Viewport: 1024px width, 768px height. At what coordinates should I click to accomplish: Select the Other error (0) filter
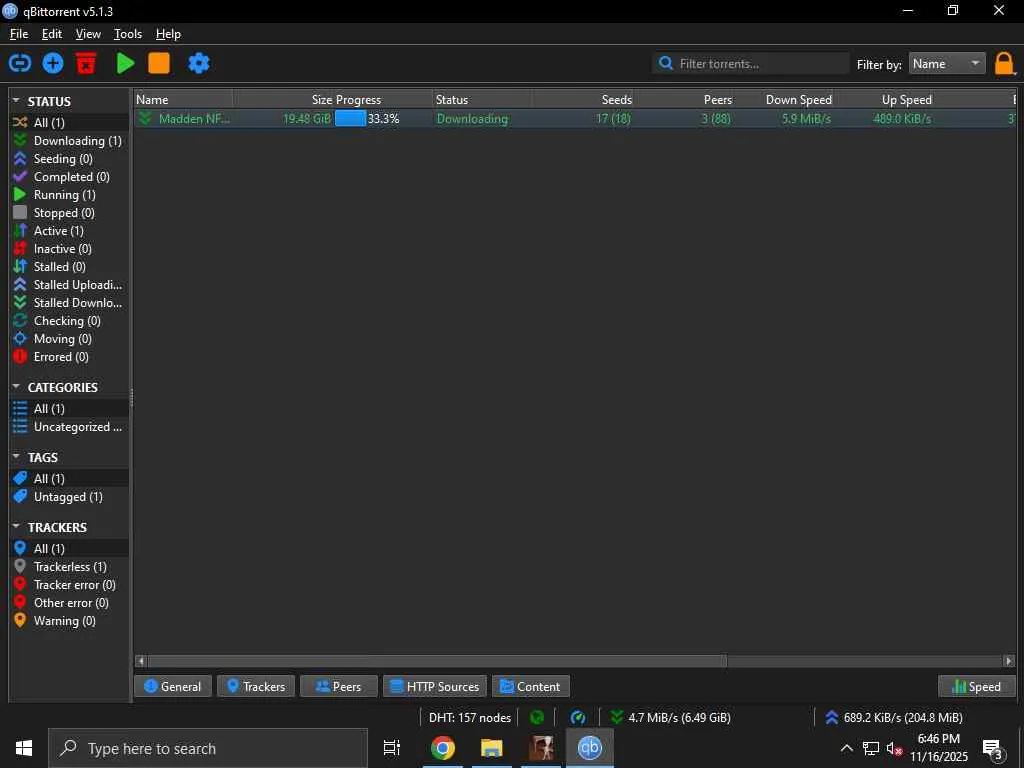point(69,603)
